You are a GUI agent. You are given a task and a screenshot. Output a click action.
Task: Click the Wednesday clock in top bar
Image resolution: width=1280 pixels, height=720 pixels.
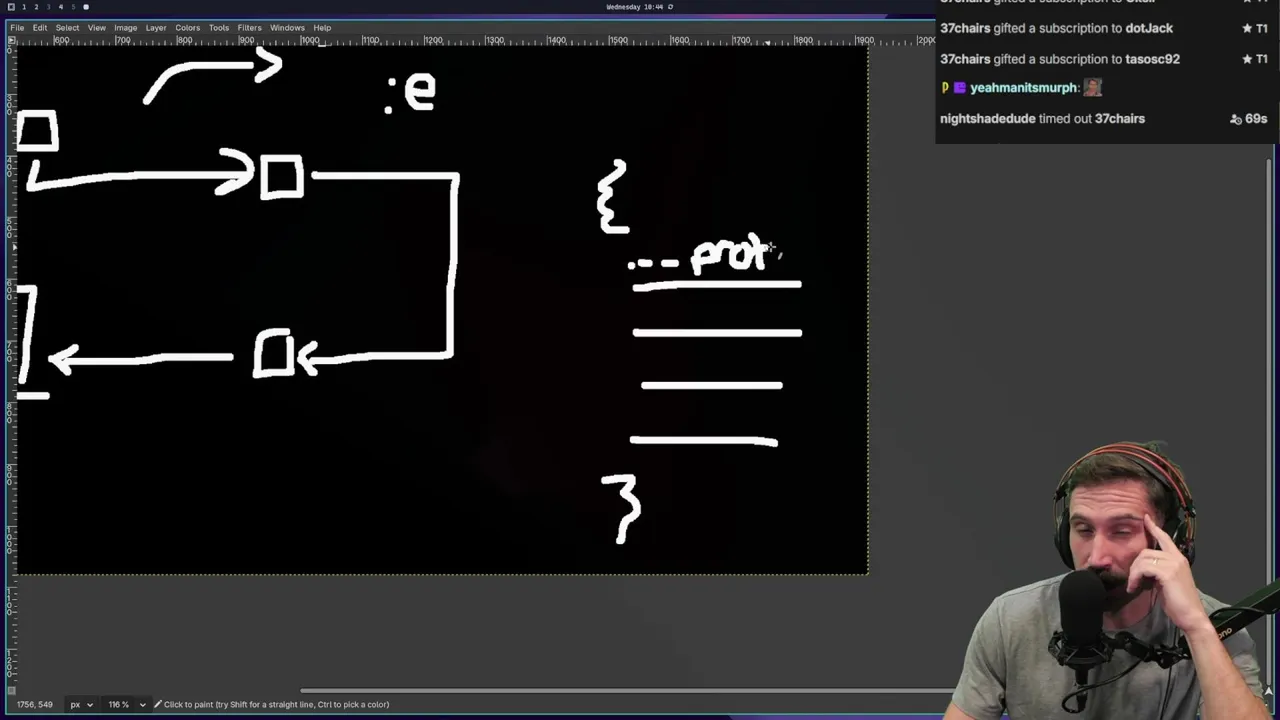(x=635, y=7)
